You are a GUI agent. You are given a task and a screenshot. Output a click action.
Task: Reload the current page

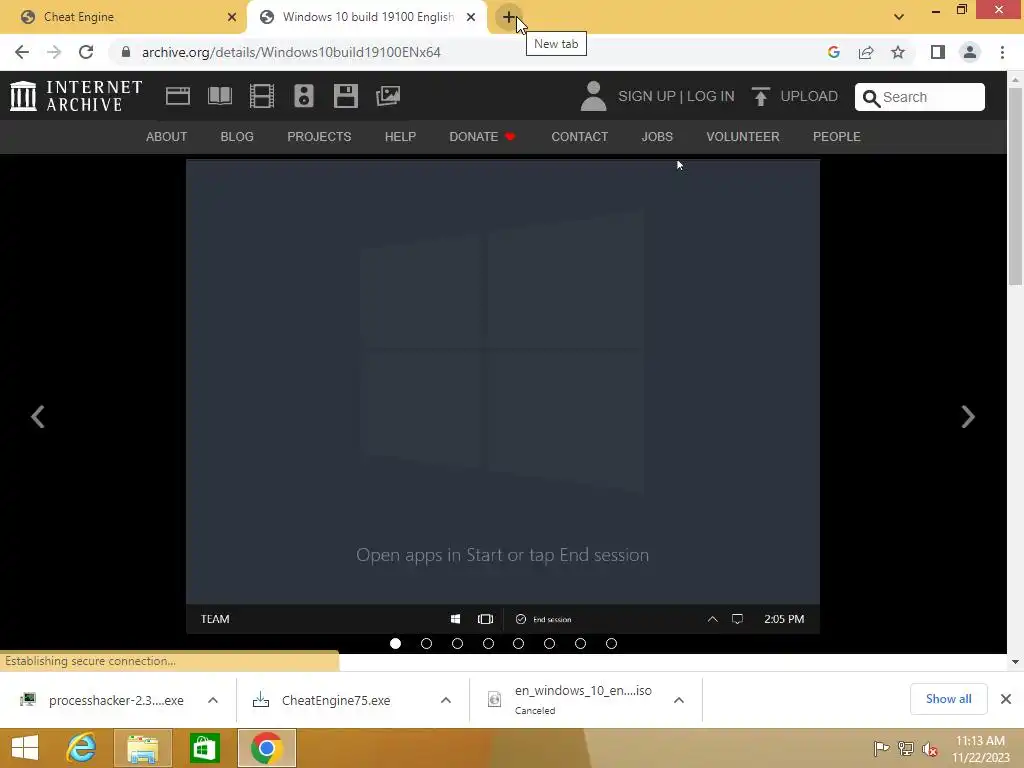(x=86, y=52)
